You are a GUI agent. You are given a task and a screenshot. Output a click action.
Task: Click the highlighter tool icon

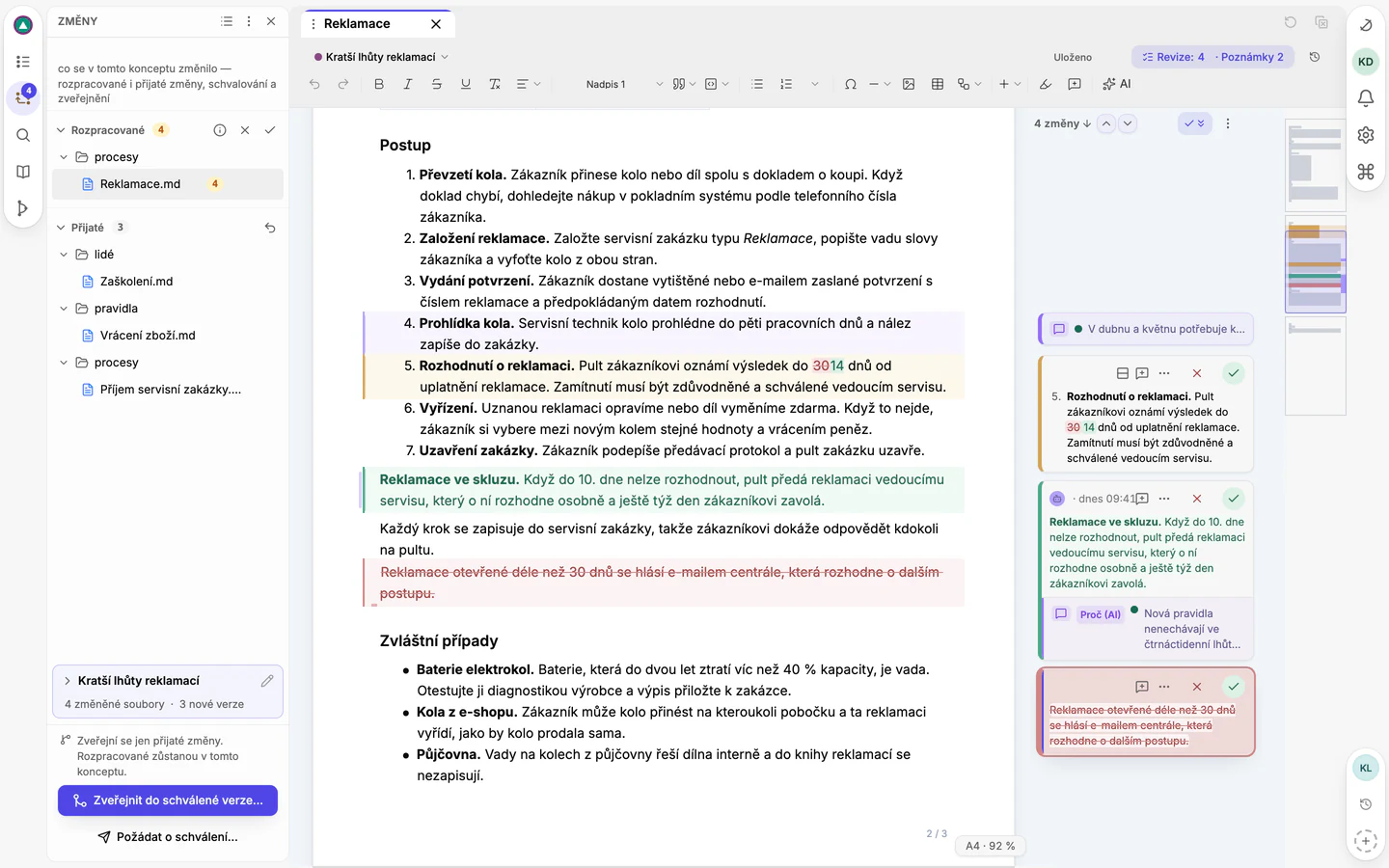coord(1046,84)
